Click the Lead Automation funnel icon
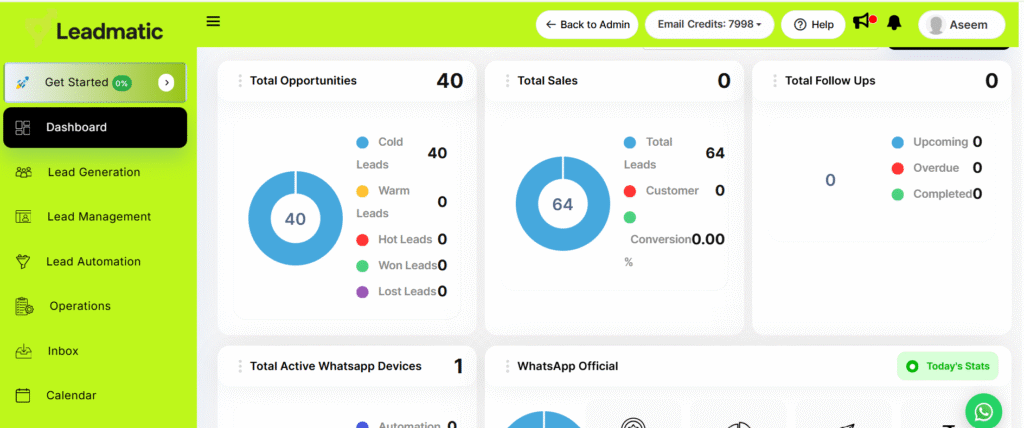1024x428 pixels. click(x=24, y=261)
